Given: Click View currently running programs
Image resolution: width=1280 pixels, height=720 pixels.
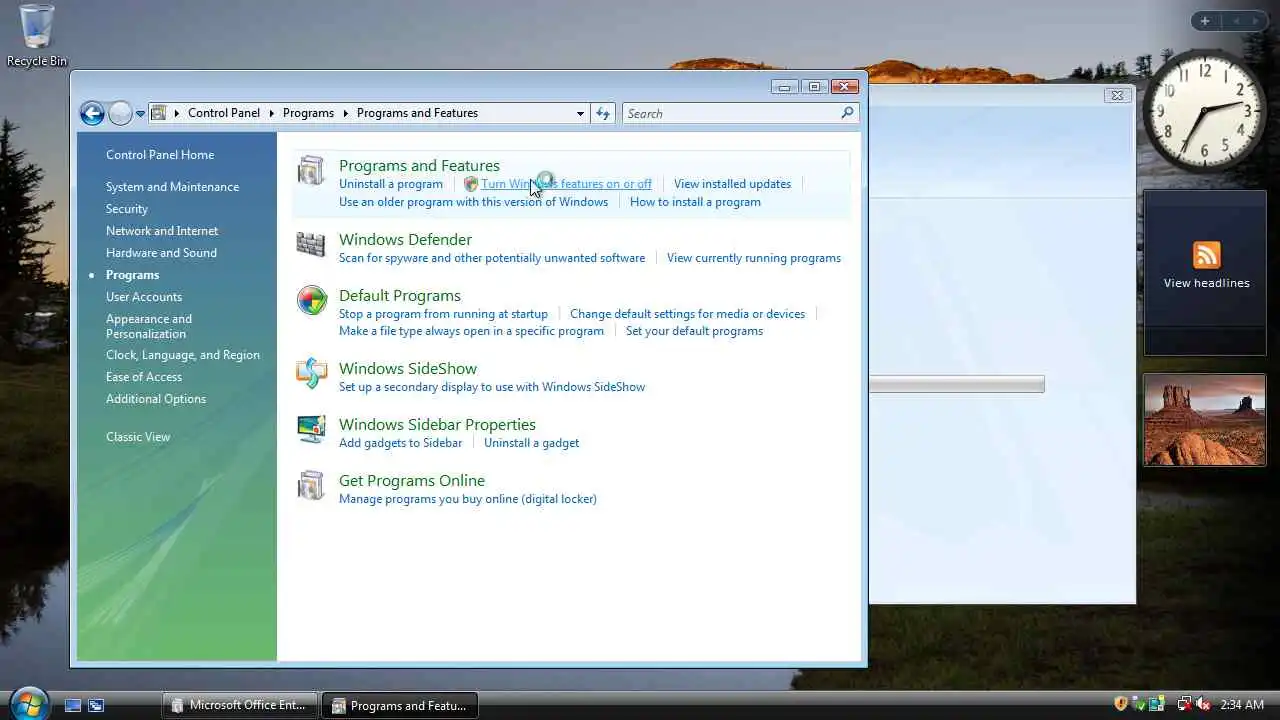Looking at the screenshot, I should (754, 258).
